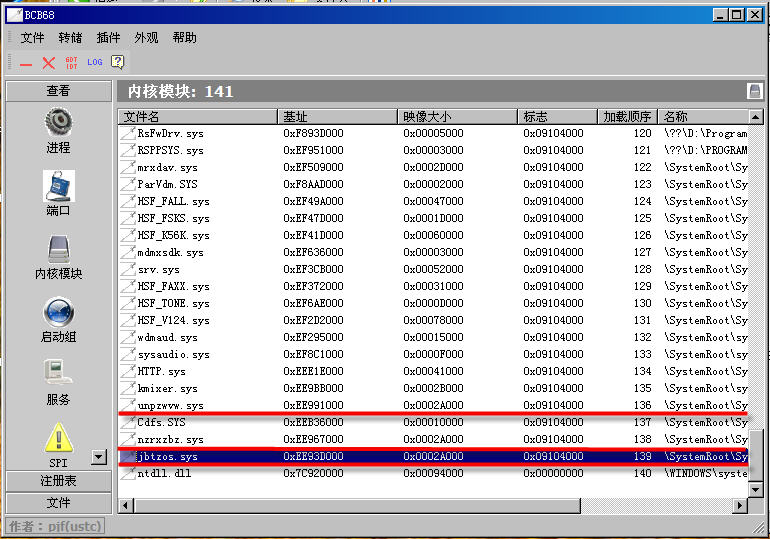Click file icon of srv.sys row
The image size is (770, 539).
[x=128, y=269]
